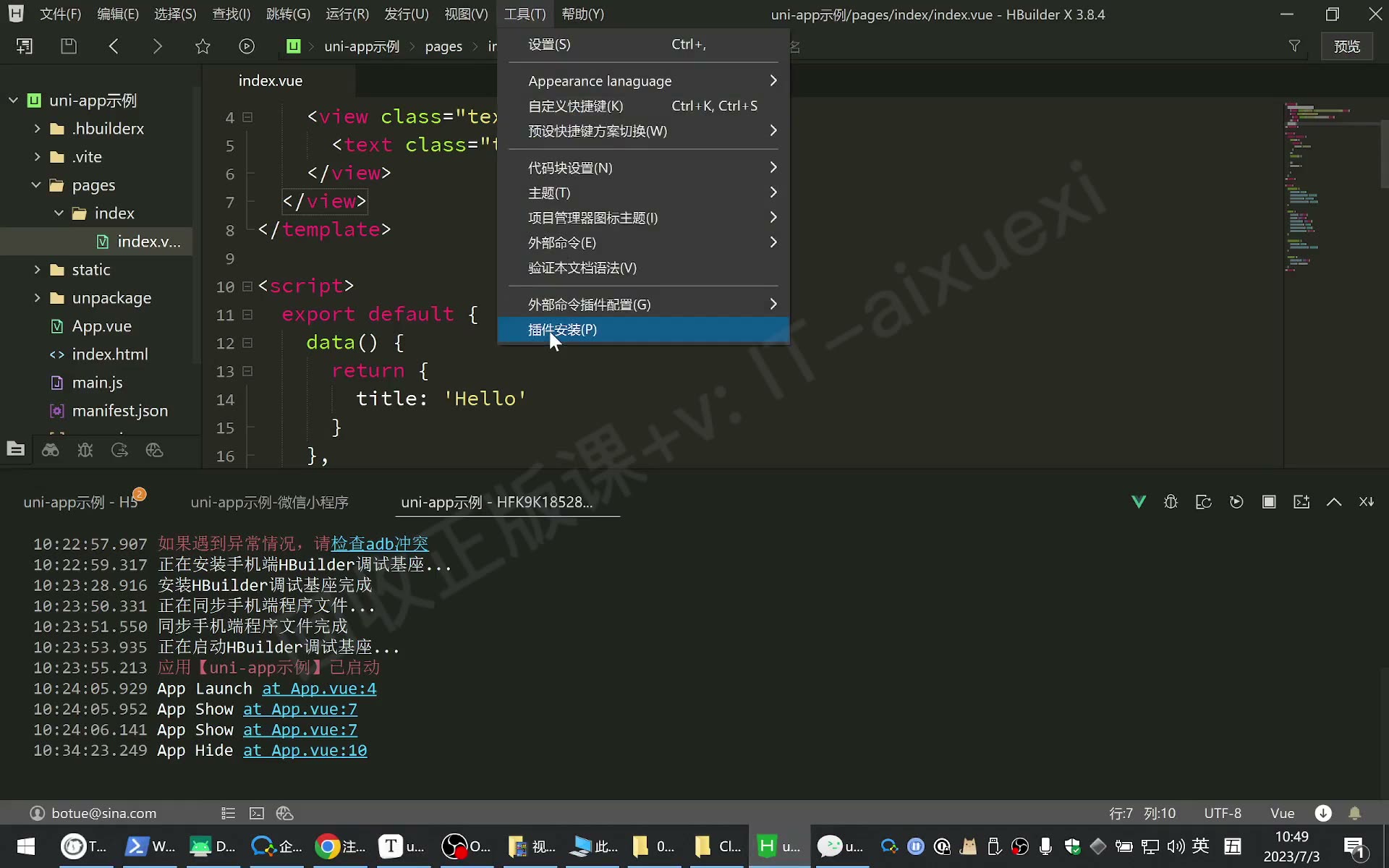Collapse the pages folder

click(36, 185)
